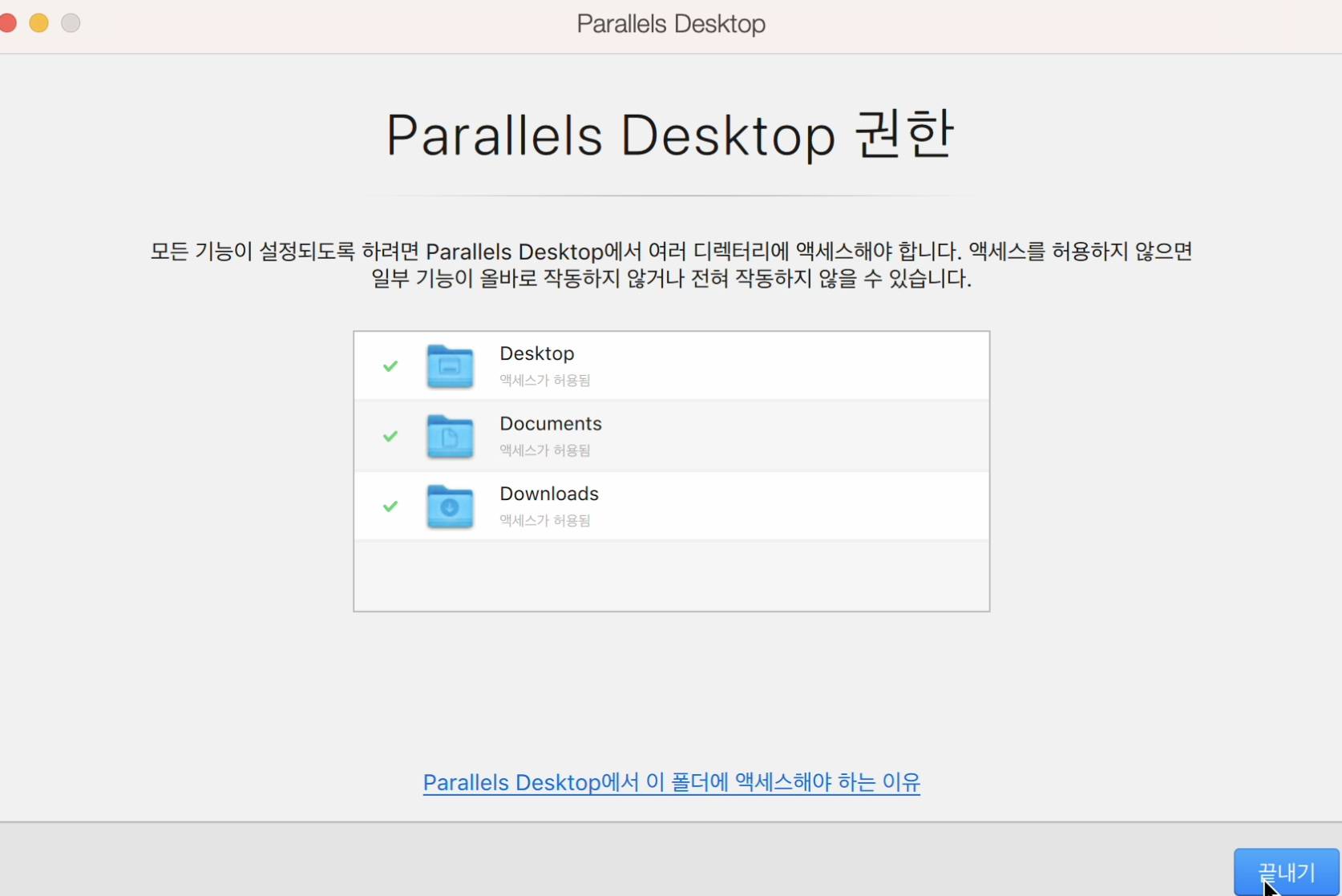
Task: Click the 끝내기 button
Action: click(x=1286, y=872)
